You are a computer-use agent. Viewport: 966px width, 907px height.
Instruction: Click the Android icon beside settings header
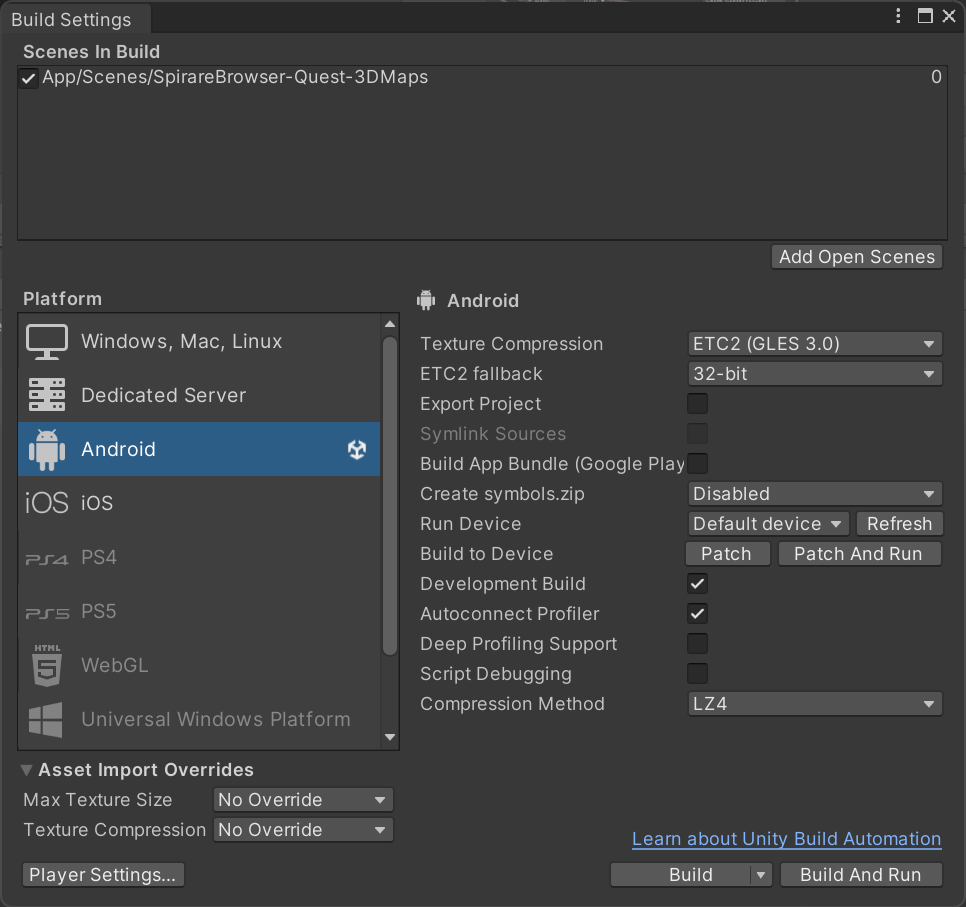tap(426, 300)
